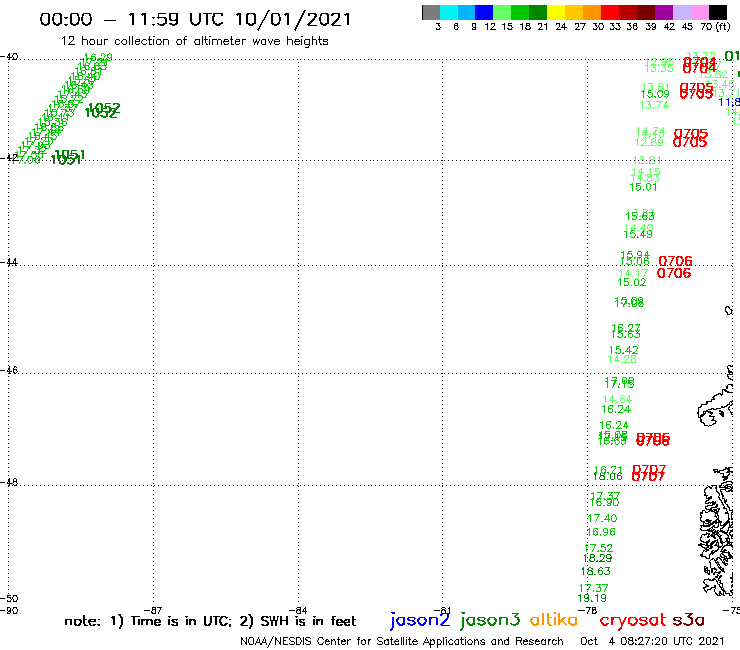740x650 pixels.
Task: Click the cyan swatch in the color scale
Action: click(449, 12)
